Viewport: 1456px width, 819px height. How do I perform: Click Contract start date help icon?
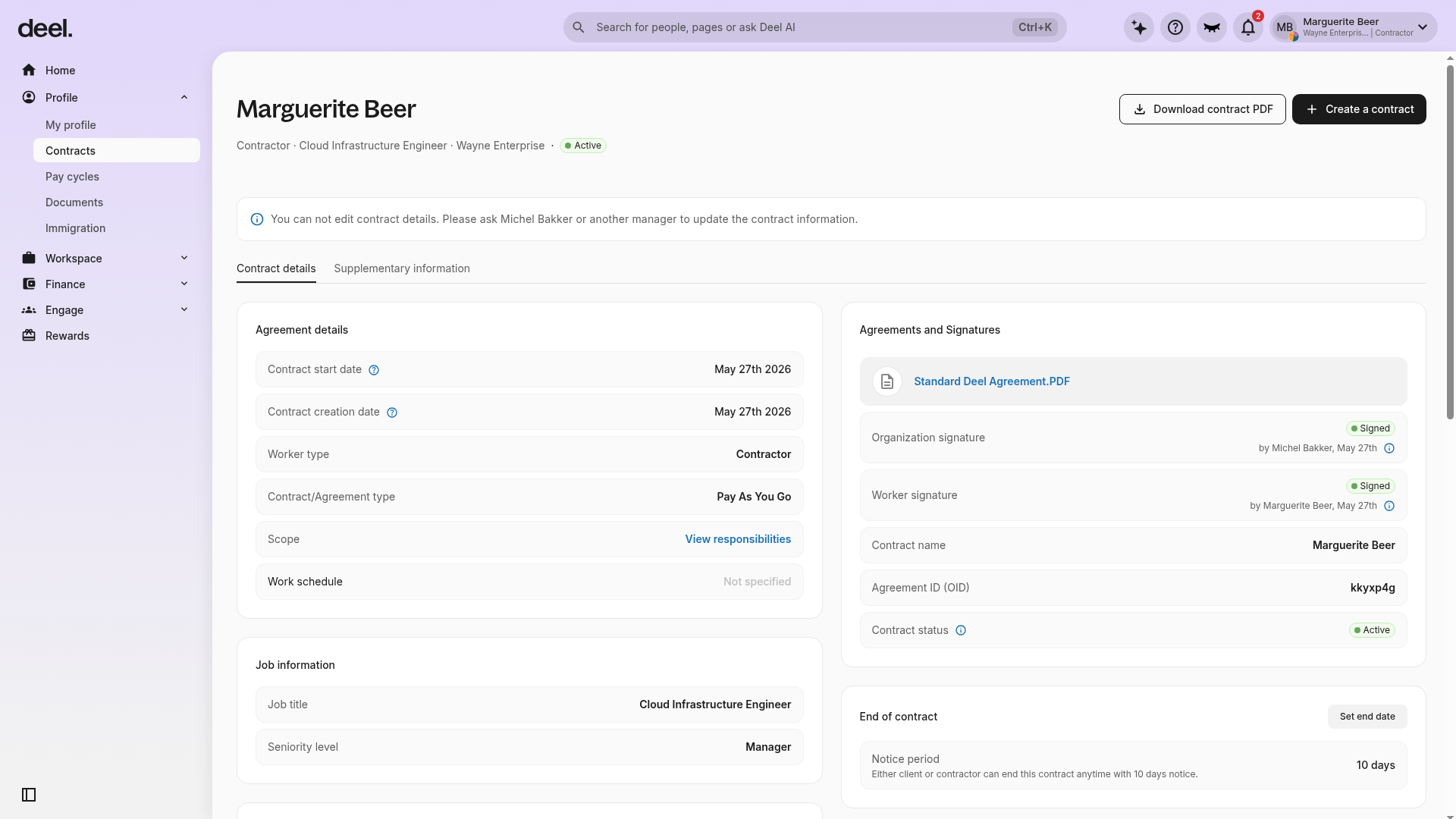374,370
